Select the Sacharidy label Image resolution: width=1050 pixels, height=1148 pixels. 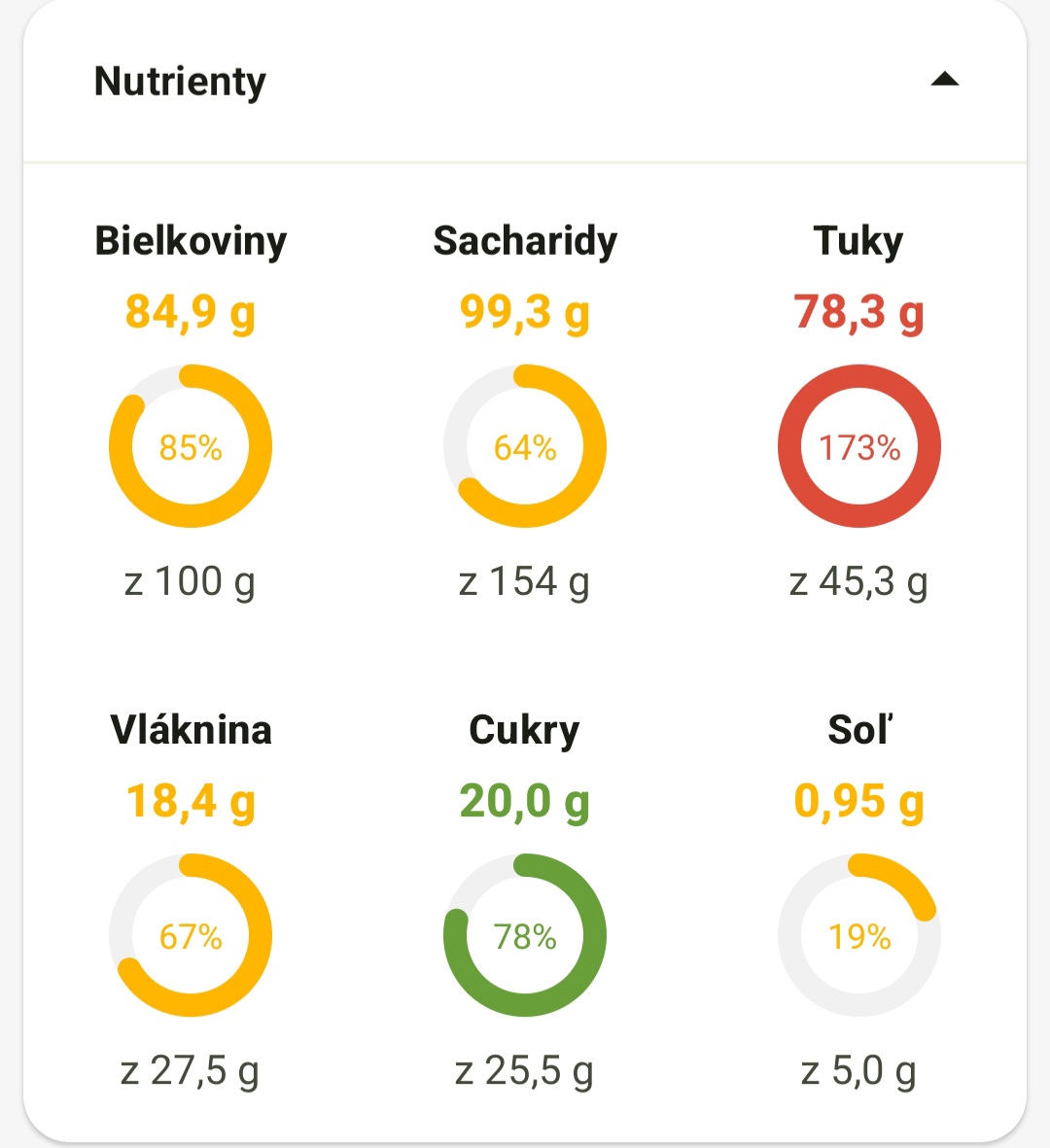click(x=525, y=241)
